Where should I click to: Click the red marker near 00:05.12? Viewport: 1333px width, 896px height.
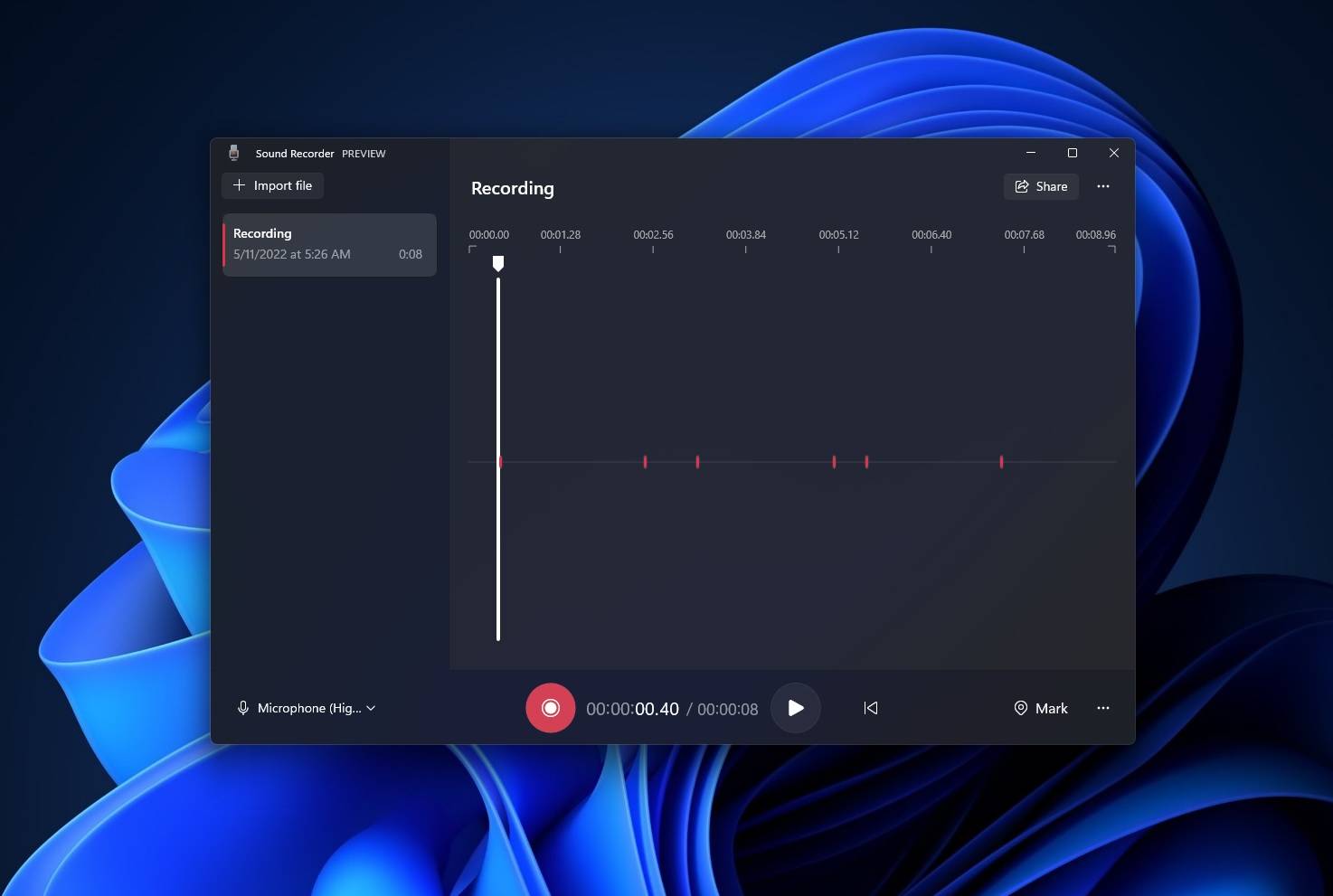coord(834,461)
